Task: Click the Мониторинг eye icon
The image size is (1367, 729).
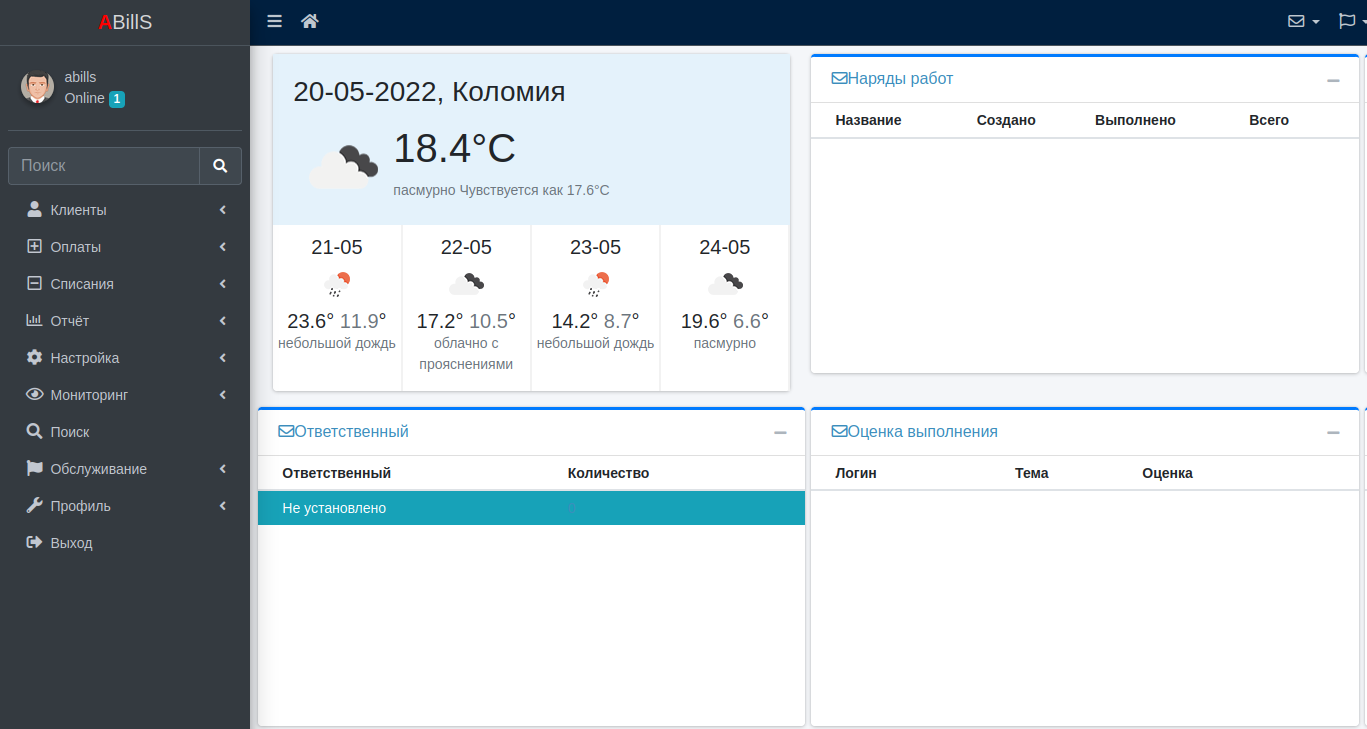Action: click(34, 395)
